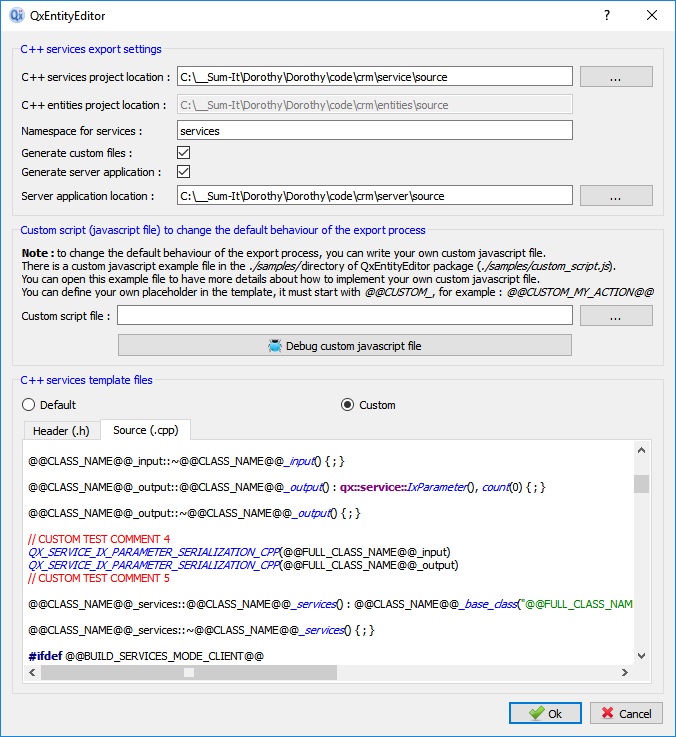Viewport: 676px width, 737px height.
Task: Switch to the Source (.cpp) tab
Action: tap(146, 430)
